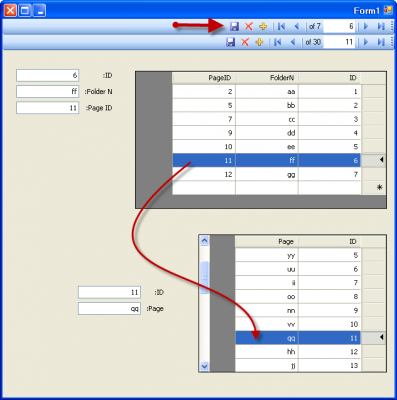This screenshot has height=400, width=397.
Task: Select the 'yy' page cell
Action: (267, 255)
